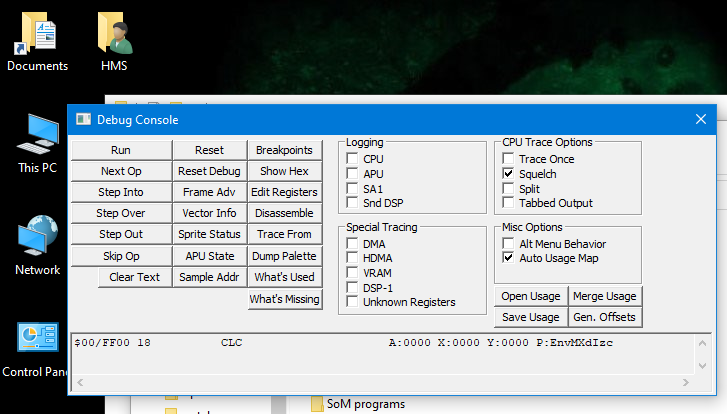This screenshot has height=414, width=727.
Task: Click the Dump Palette button
Action: coord(285,256)
